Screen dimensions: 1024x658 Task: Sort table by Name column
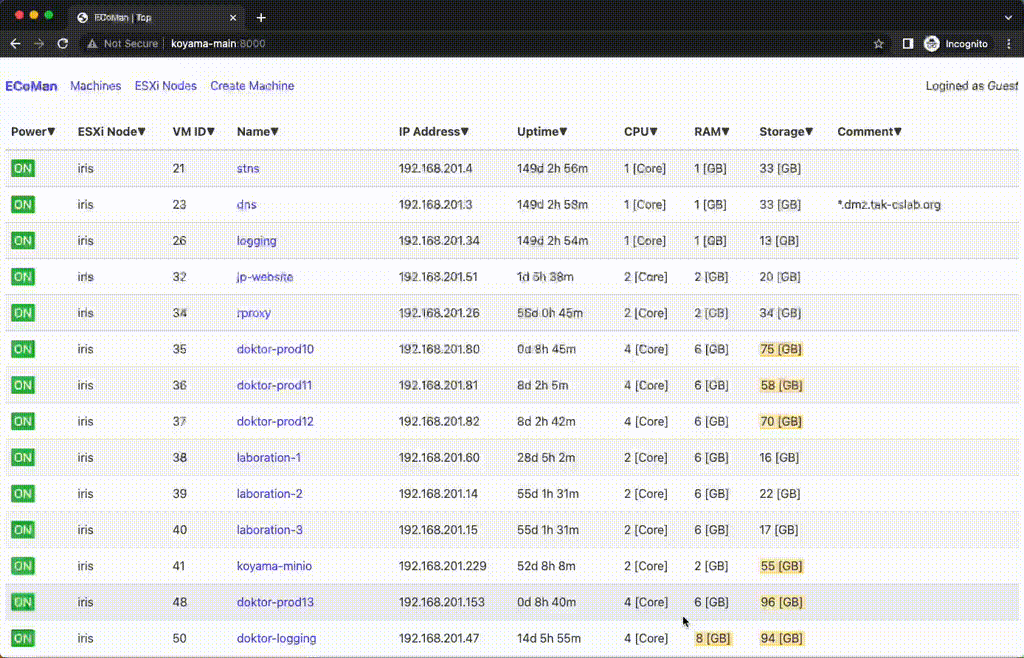pyautogui.click(x=258, y=132)
